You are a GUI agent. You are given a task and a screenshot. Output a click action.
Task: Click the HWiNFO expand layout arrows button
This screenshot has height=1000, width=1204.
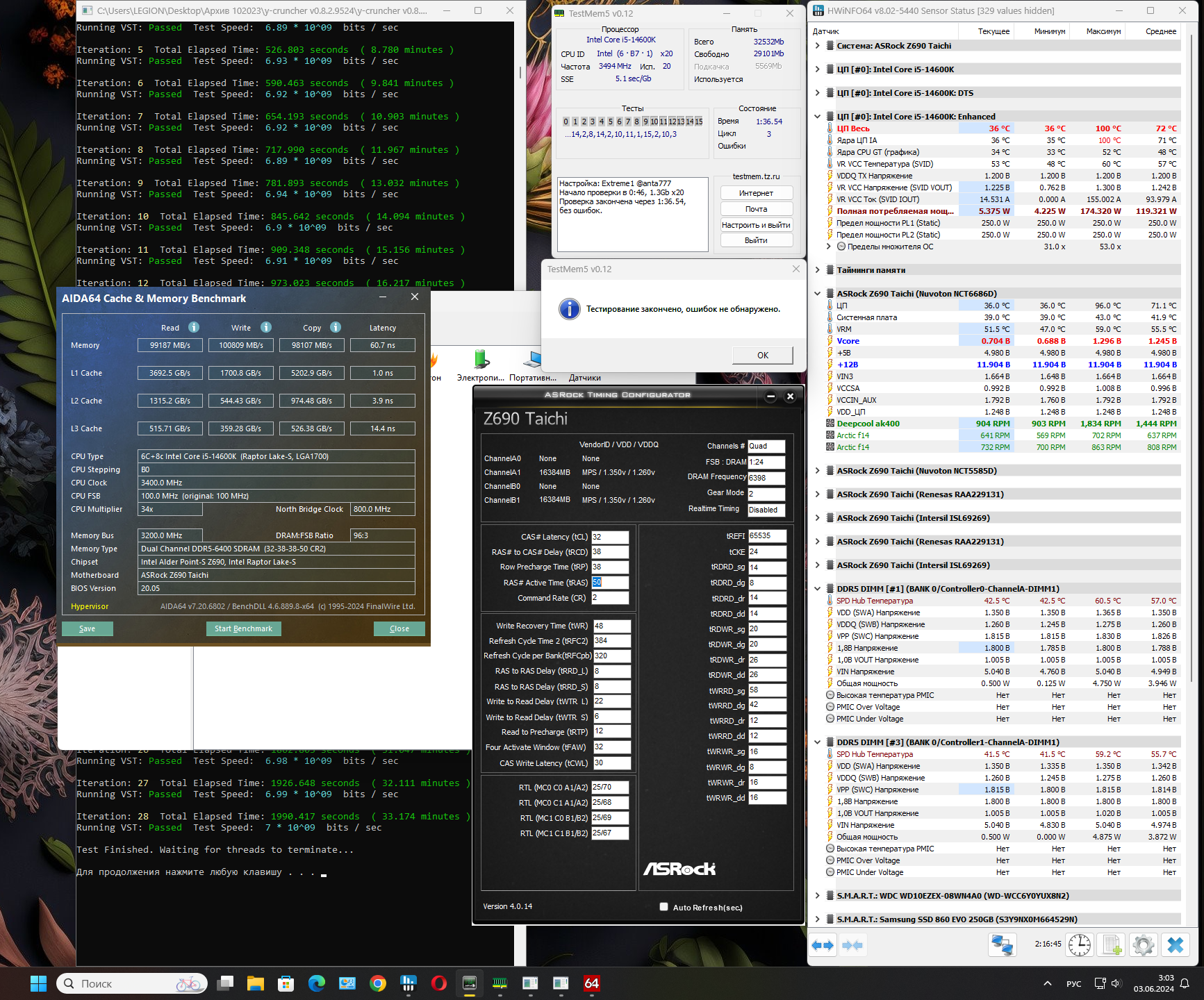[823, 945]
